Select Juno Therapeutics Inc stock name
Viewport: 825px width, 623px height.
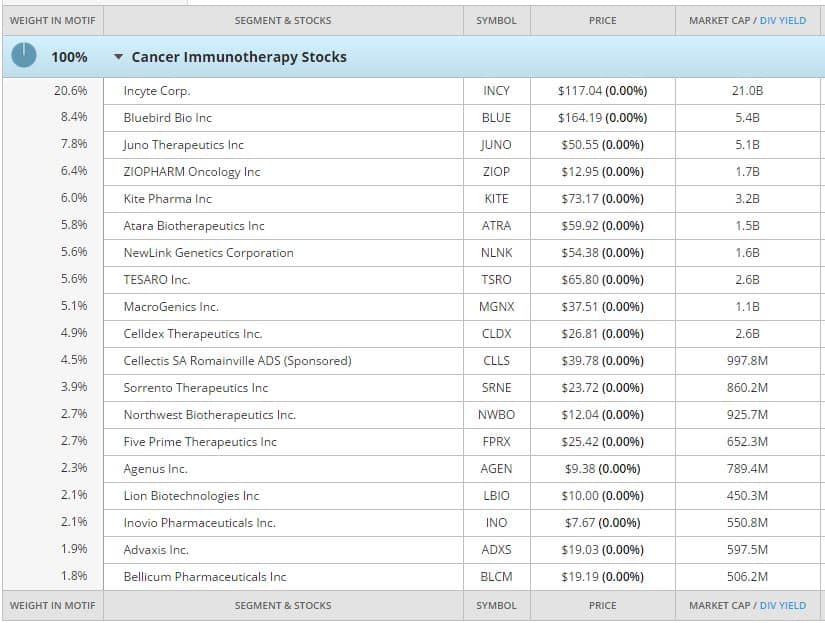184,145
